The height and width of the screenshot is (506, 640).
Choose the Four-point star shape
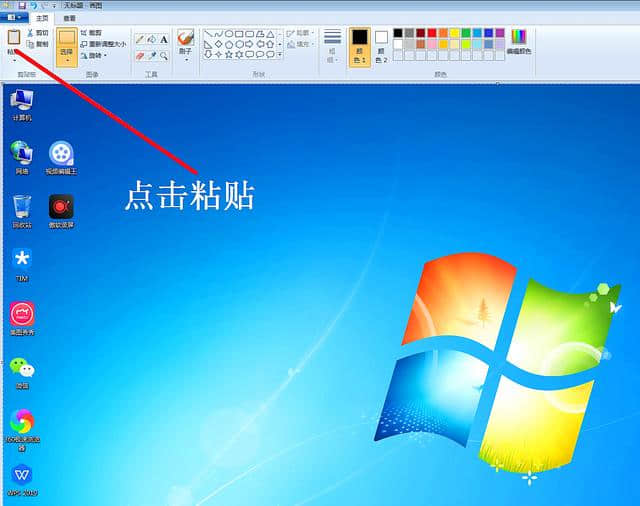219,54
